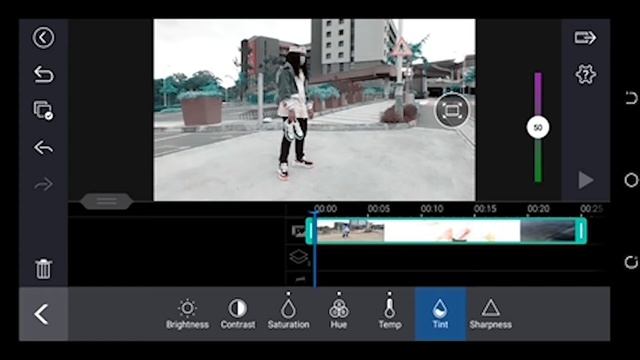Jump to 00:15 on the timeline ruler

click(x=485, y=209)
